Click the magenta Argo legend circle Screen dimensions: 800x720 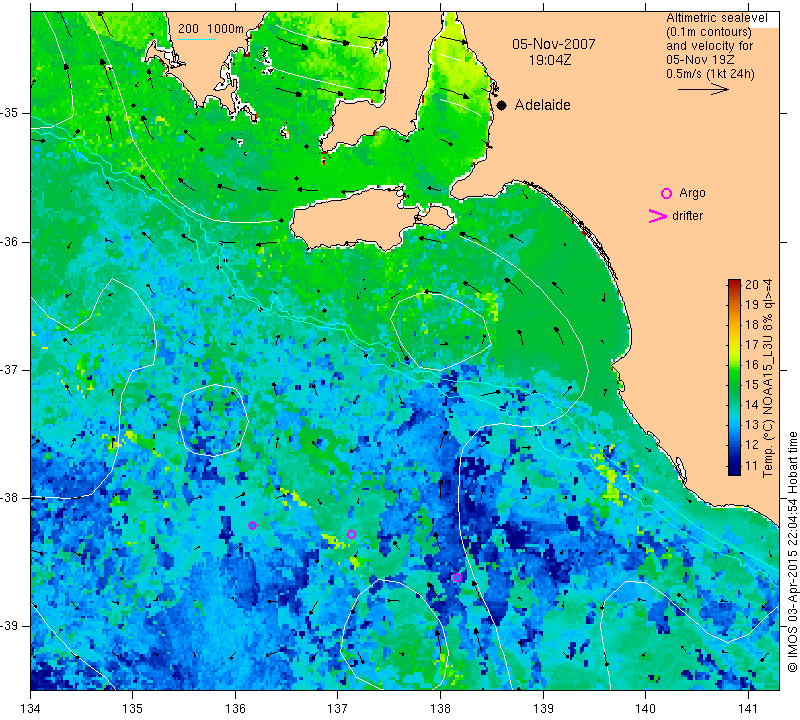(666, 193)
